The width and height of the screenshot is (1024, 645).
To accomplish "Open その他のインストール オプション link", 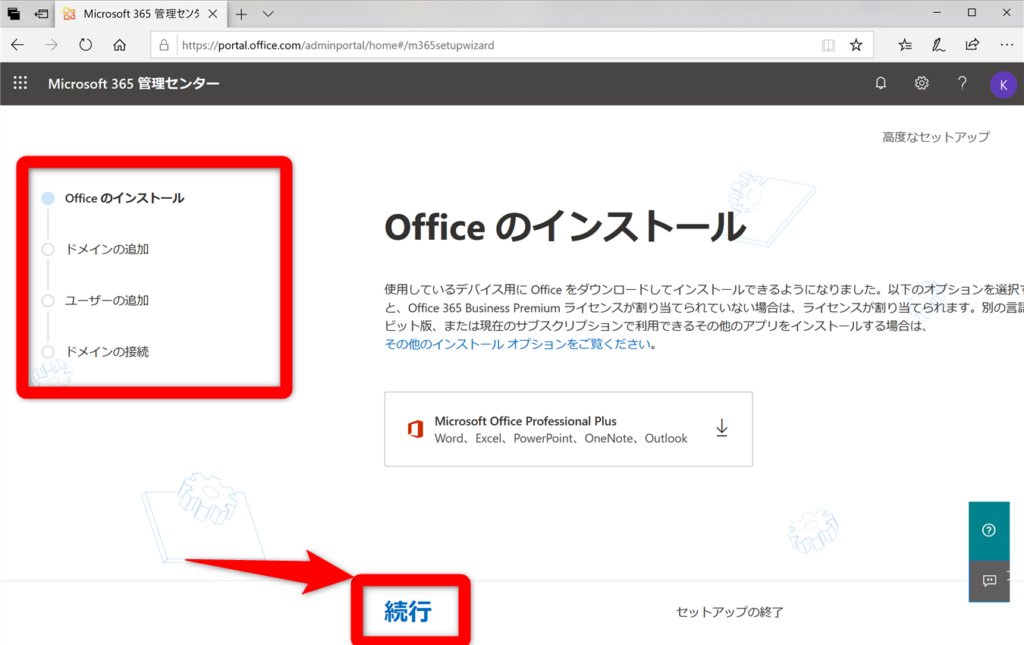I will tap(519, 344).
